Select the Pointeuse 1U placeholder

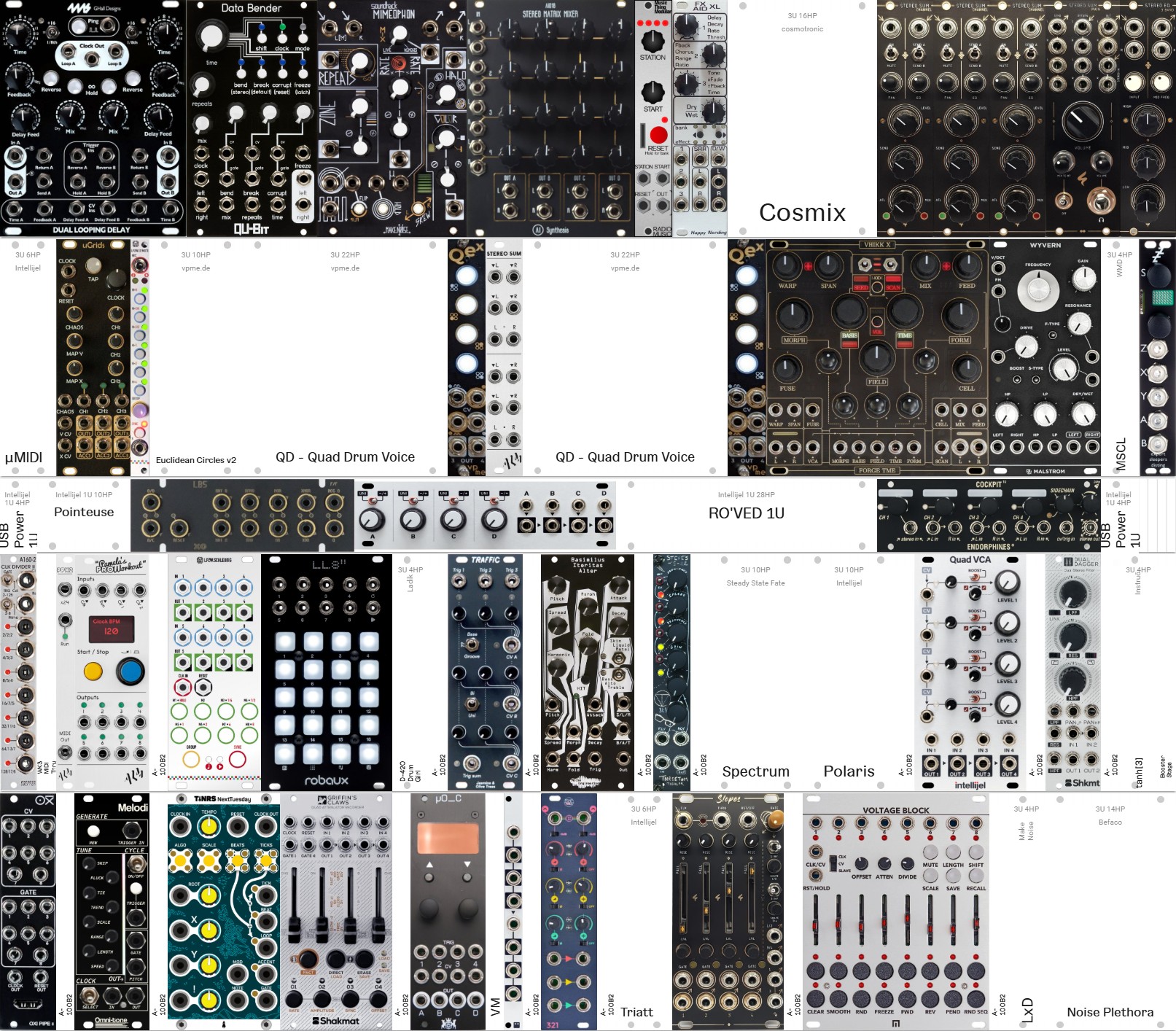click(84, 515)
